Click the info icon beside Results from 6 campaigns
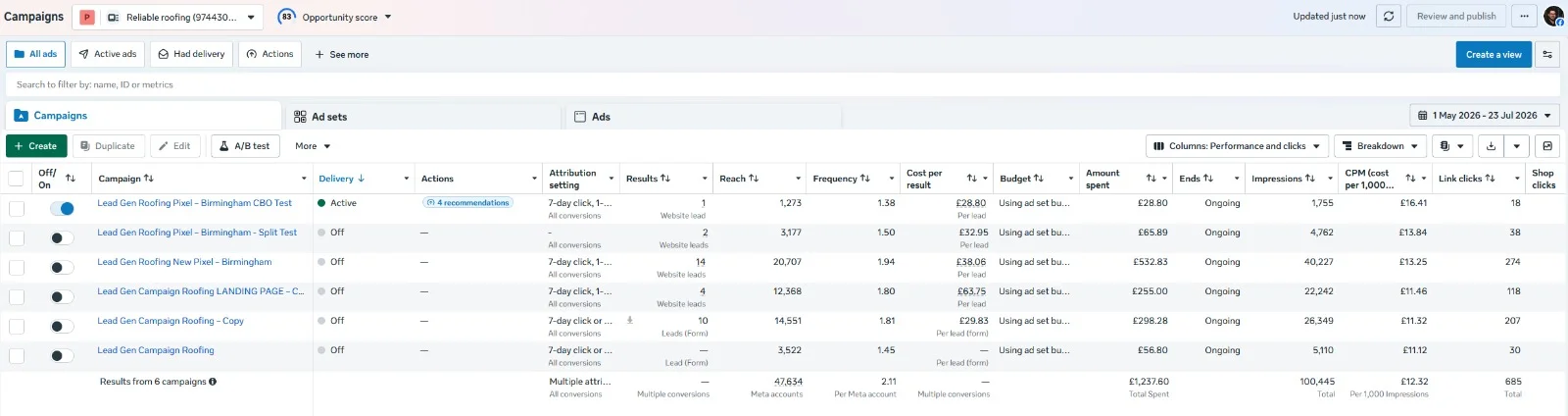The width and height of the screenshot is (1568, 416). (x=213, y=382)
